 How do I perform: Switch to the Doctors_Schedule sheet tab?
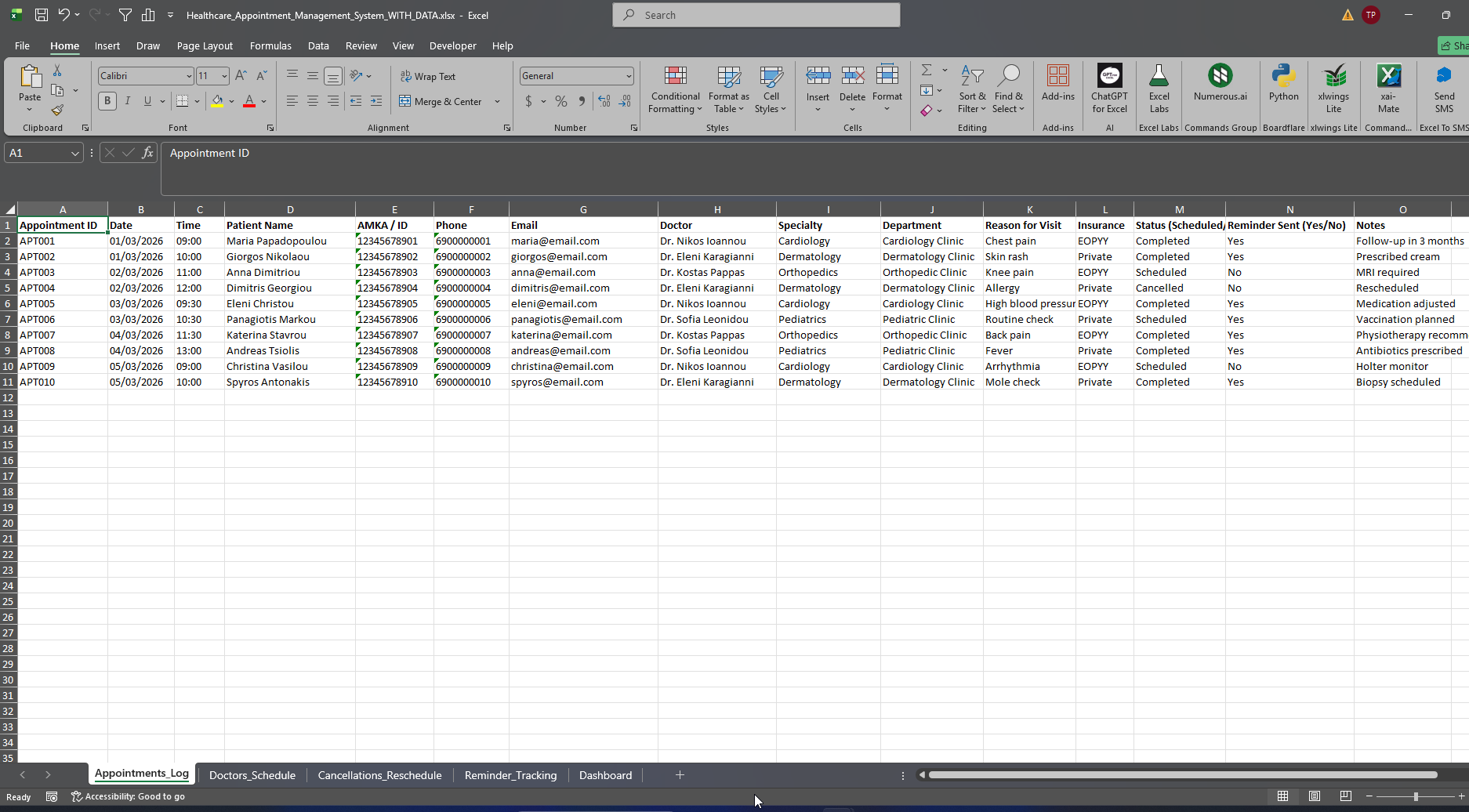(252, 775)
